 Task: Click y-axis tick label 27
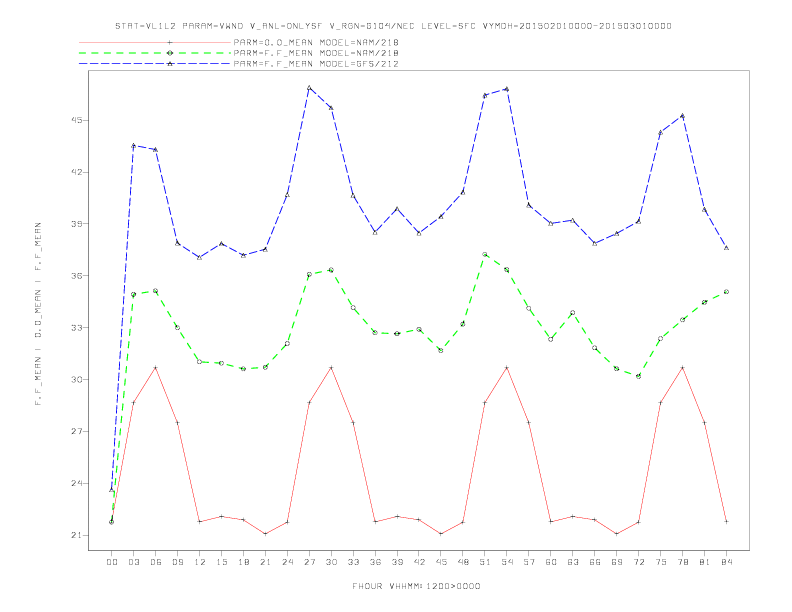(77, 431)
